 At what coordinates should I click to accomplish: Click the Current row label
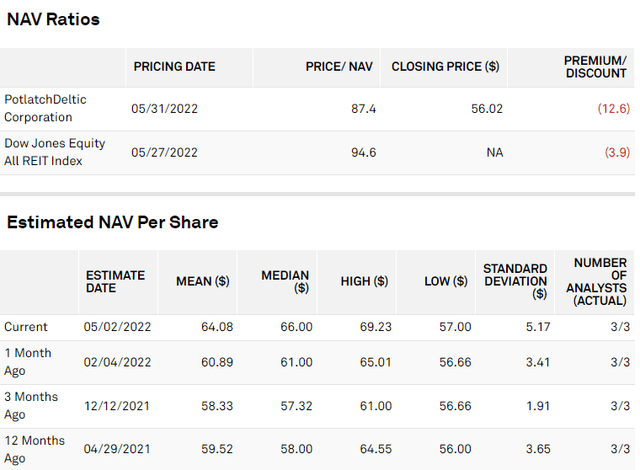tap(26, 327)
